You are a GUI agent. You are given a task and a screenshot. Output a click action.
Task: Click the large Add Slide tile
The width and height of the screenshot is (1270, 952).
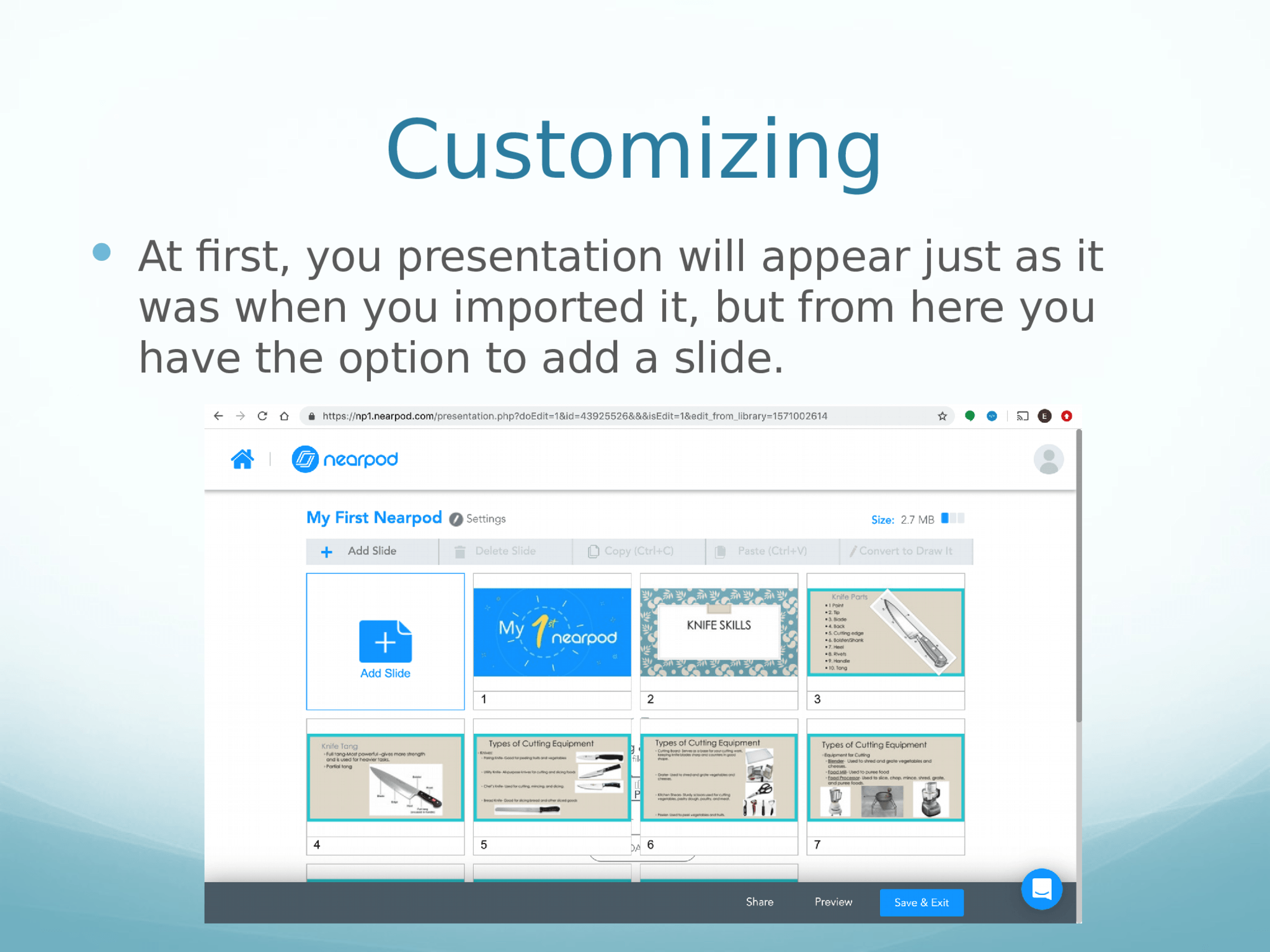(x=385, y=641)
